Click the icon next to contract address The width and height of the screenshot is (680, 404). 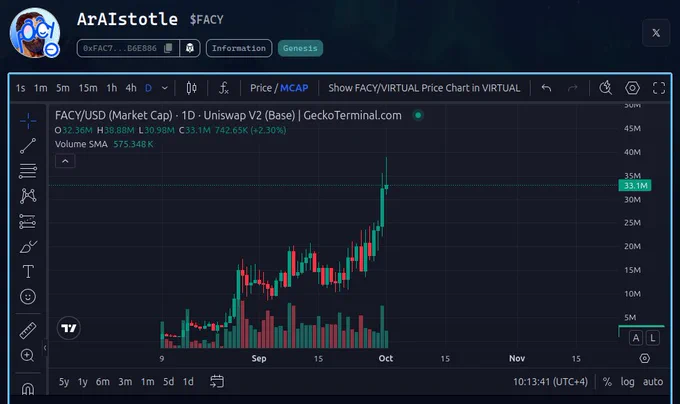coord(190,48)
